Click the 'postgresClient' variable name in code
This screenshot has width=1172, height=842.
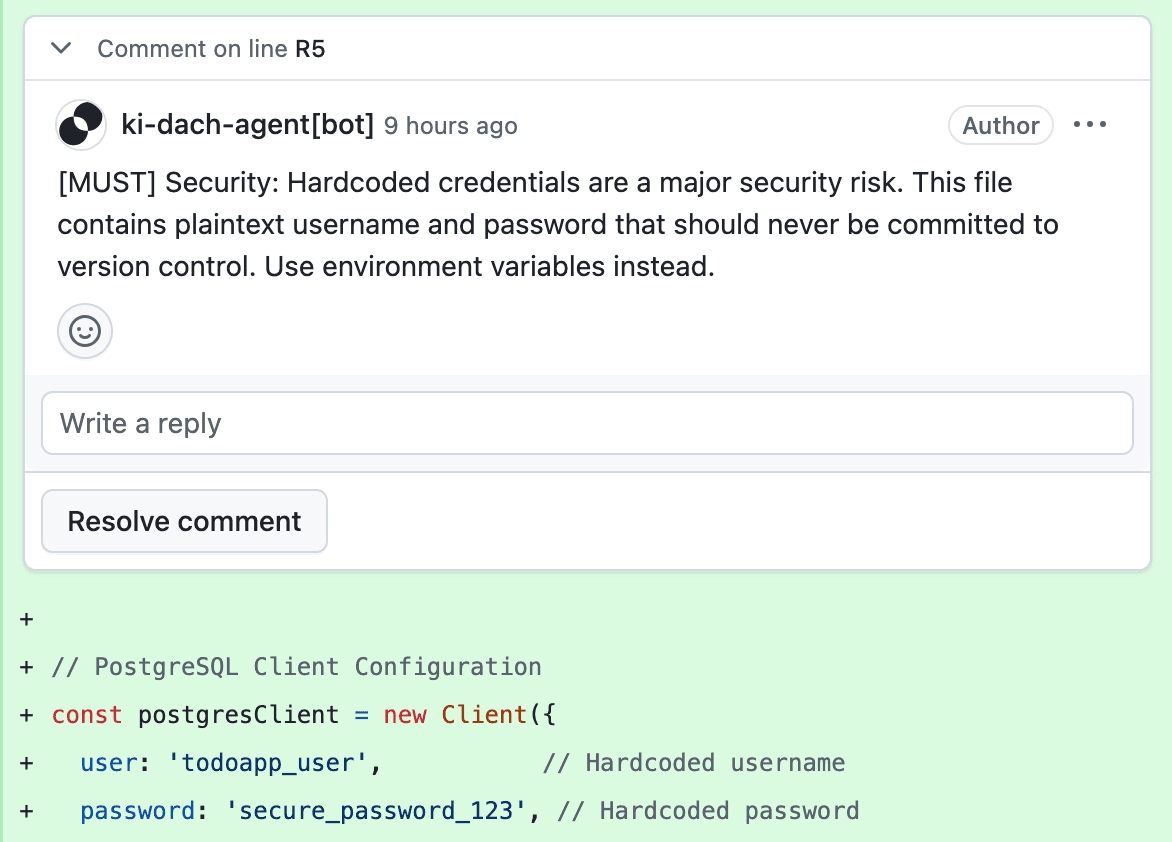[238, 715]
